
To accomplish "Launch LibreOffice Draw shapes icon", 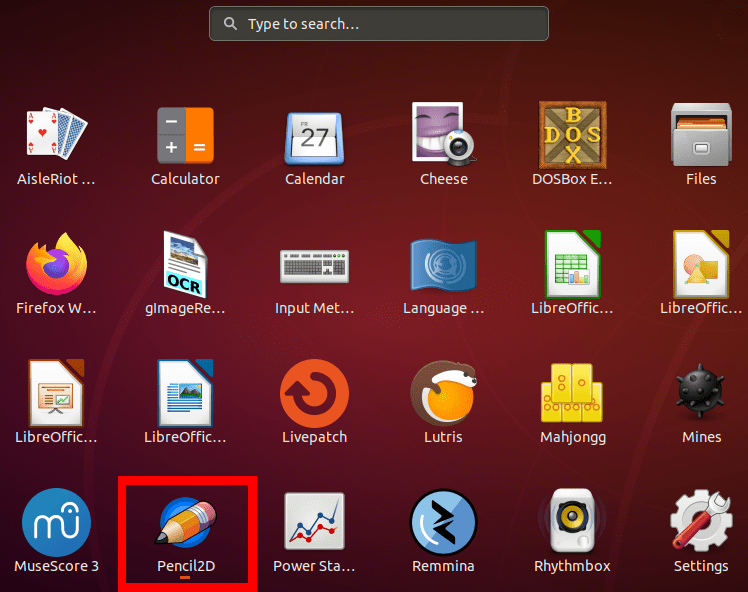I will [701, 264].
